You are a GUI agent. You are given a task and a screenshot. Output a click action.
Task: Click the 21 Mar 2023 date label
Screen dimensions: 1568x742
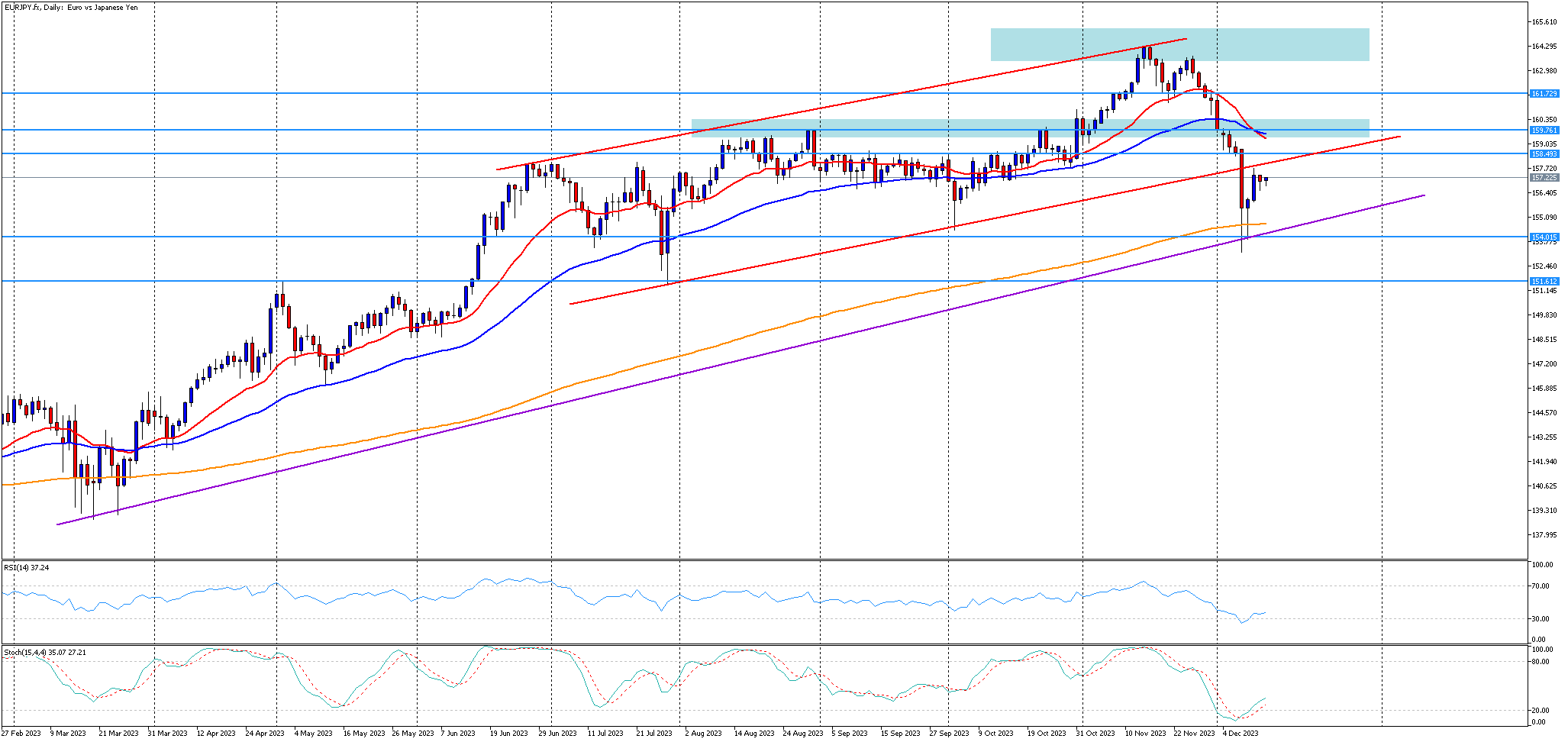tap(118, 734)
